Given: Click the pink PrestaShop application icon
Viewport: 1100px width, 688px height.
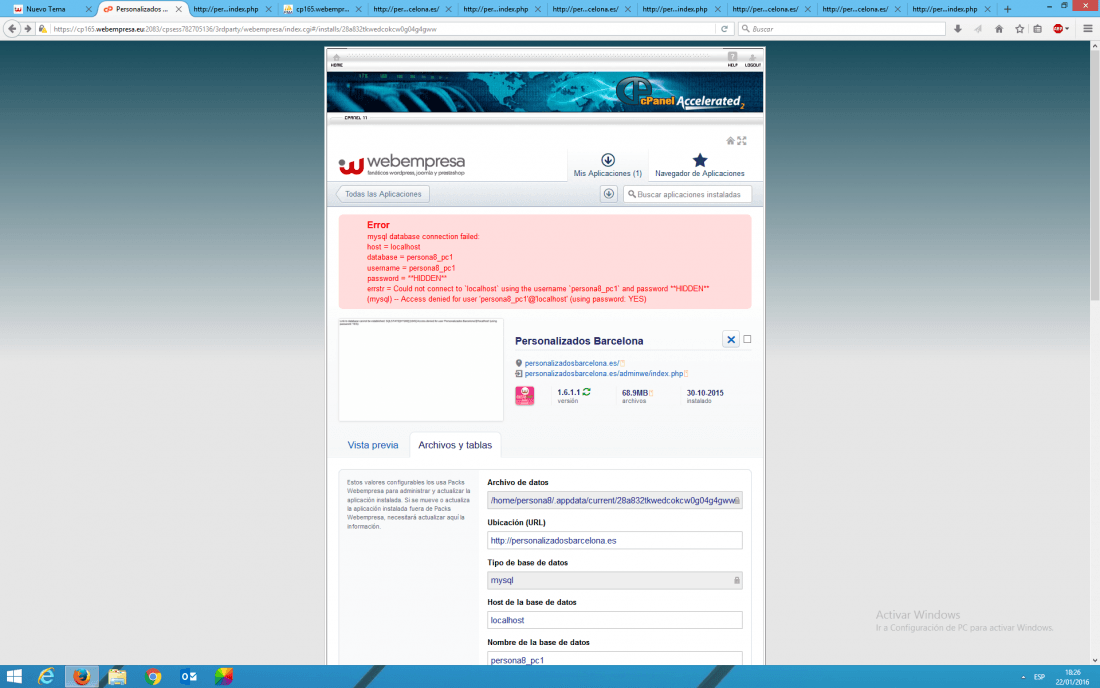Looking at the screenshot, I should click(x=525, y=396).
